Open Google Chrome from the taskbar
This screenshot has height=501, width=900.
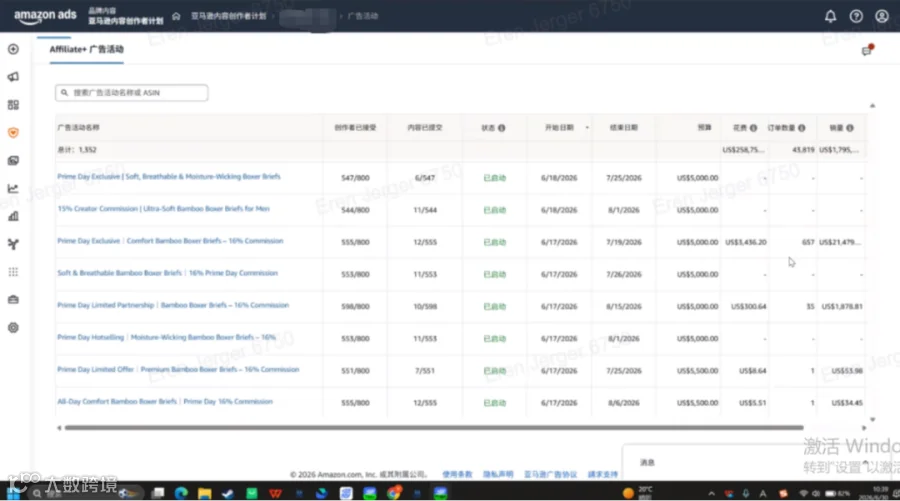point(394,493)
